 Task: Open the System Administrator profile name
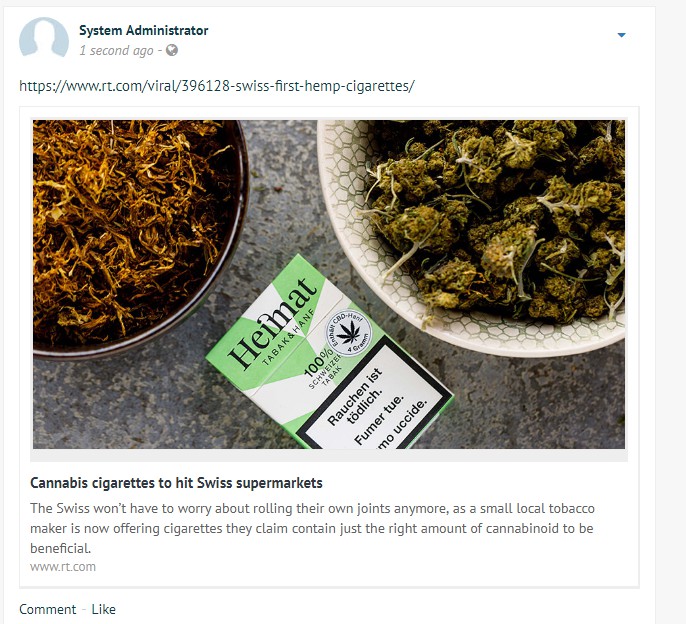coord(144,30)
